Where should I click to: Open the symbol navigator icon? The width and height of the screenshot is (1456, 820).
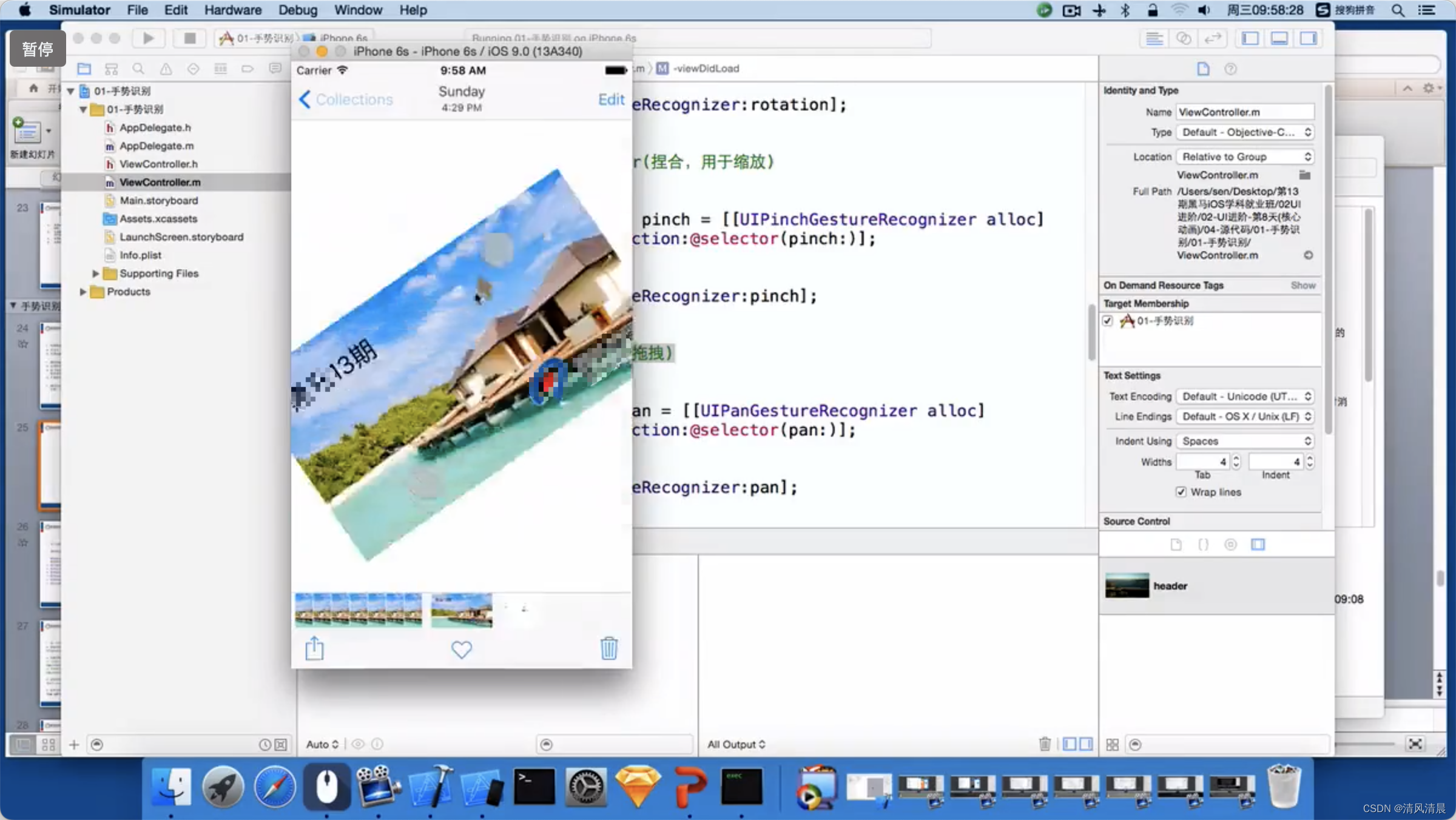click(x=111, y=69)
